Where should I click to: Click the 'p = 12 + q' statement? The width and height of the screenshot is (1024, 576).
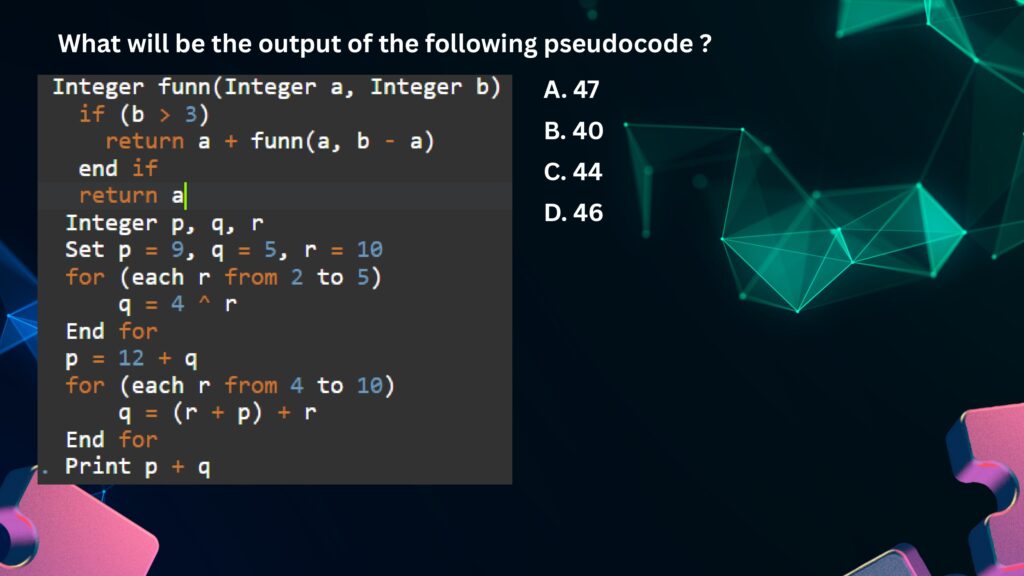coord(131,358)
